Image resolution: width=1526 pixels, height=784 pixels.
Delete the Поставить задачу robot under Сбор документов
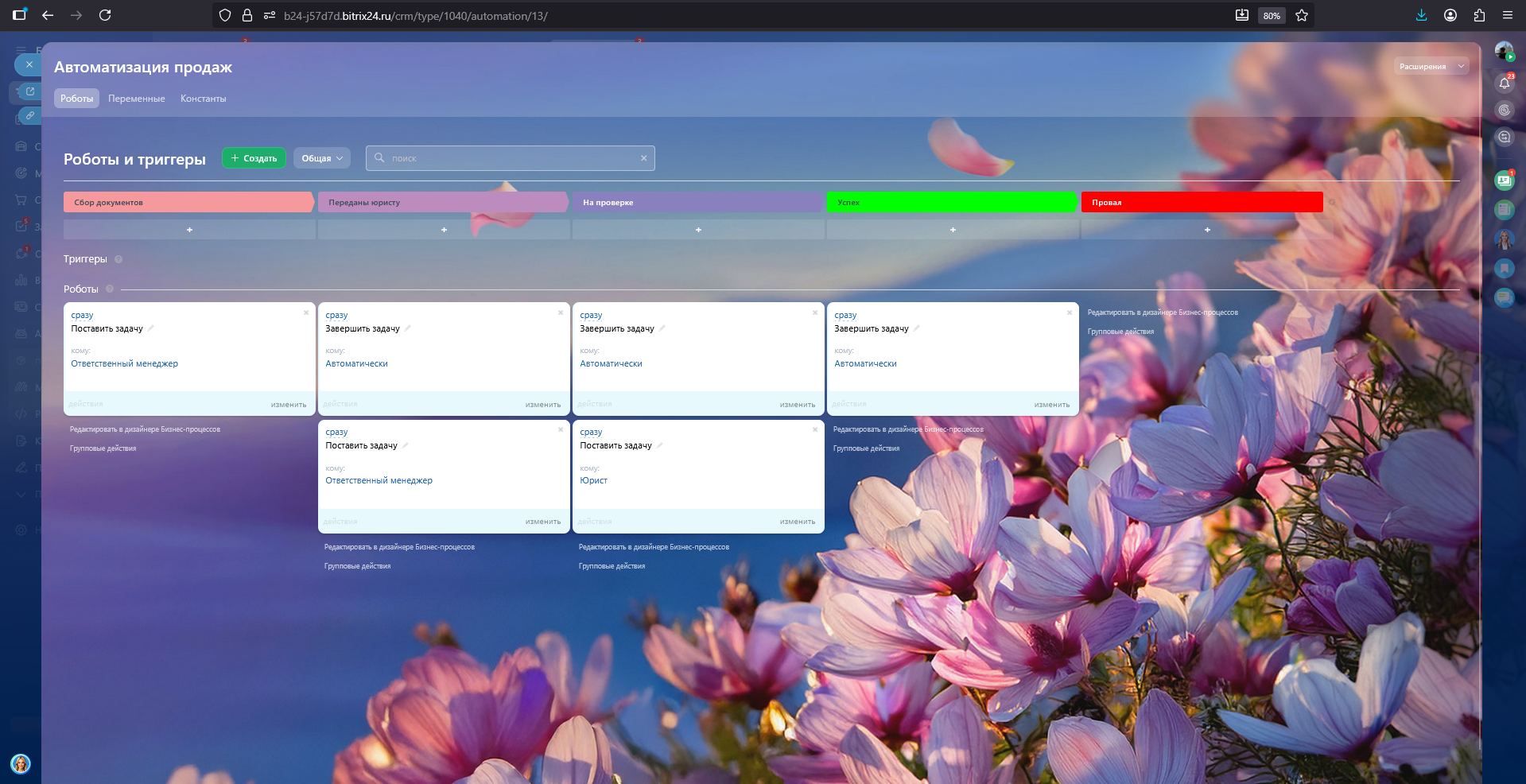(306, 312)
